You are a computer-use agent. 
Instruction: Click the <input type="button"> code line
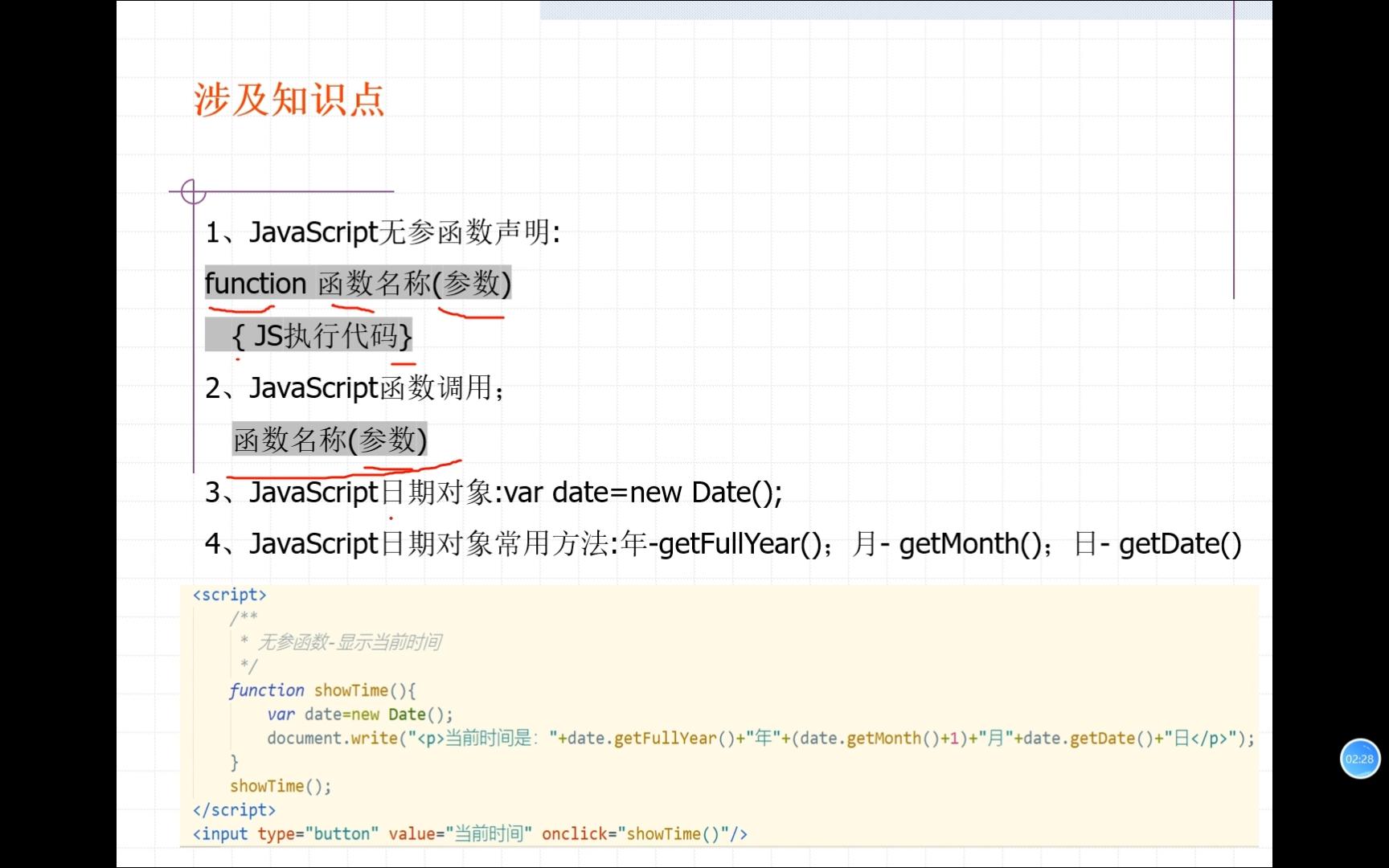click(x=470, y=834)
